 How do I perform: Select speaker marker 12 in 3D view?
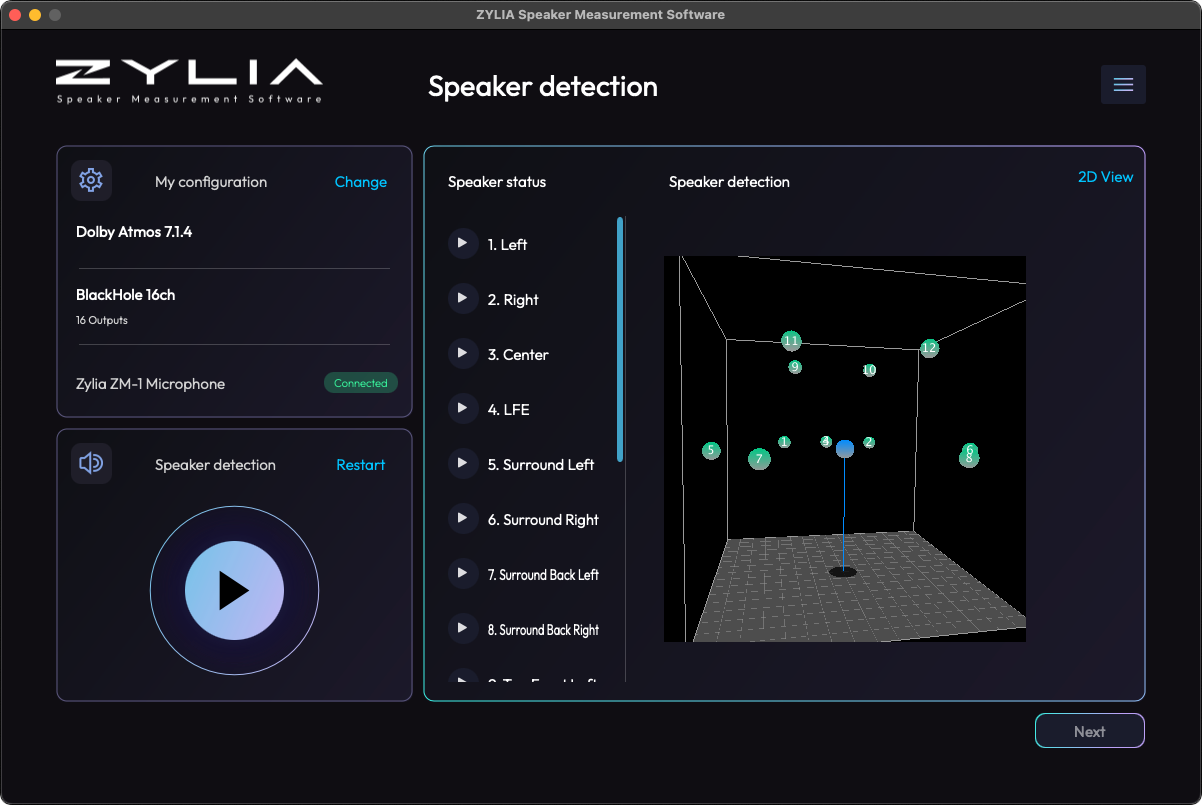click(930, 348)
